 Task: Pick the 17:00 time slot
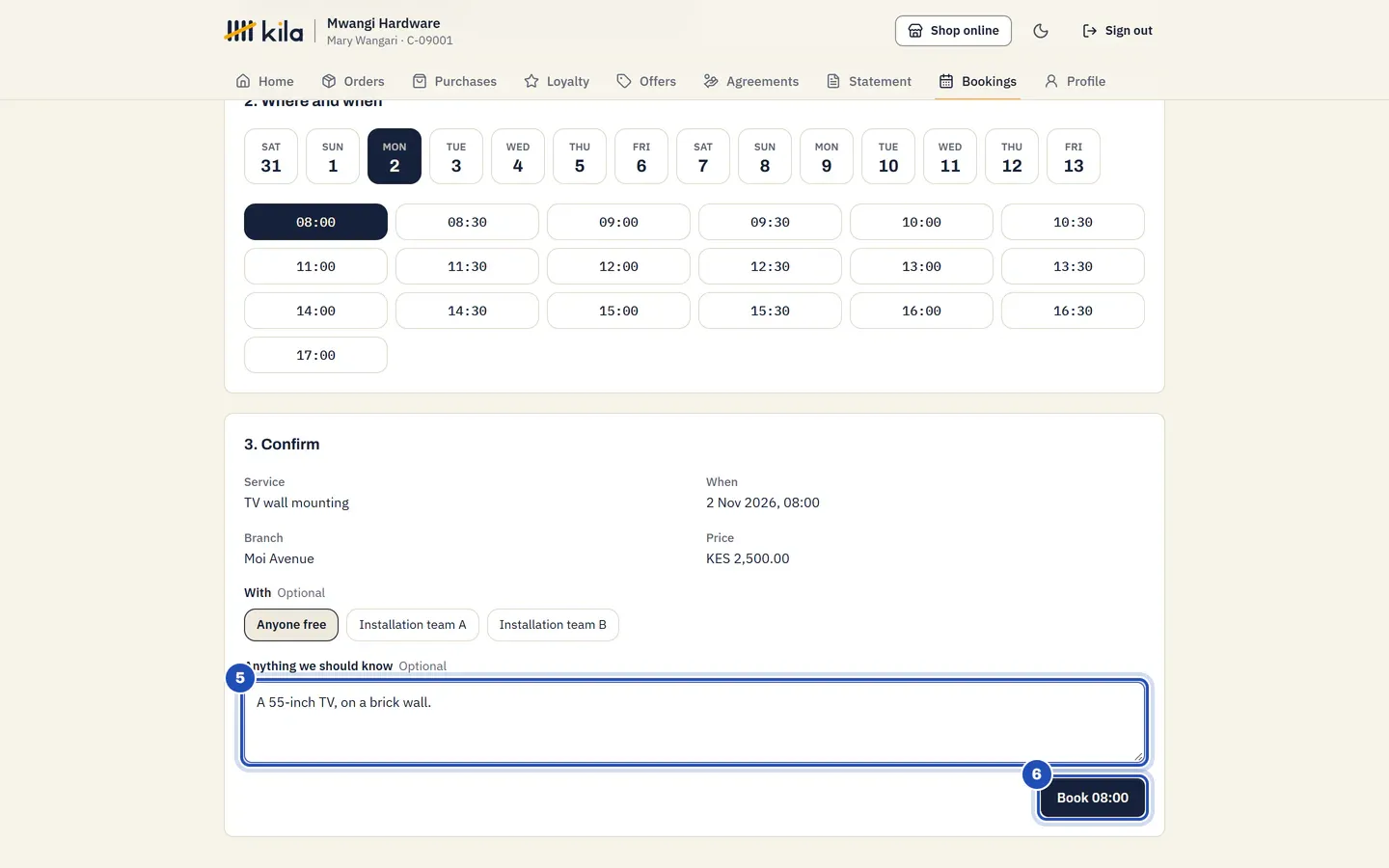pos(315,355)
